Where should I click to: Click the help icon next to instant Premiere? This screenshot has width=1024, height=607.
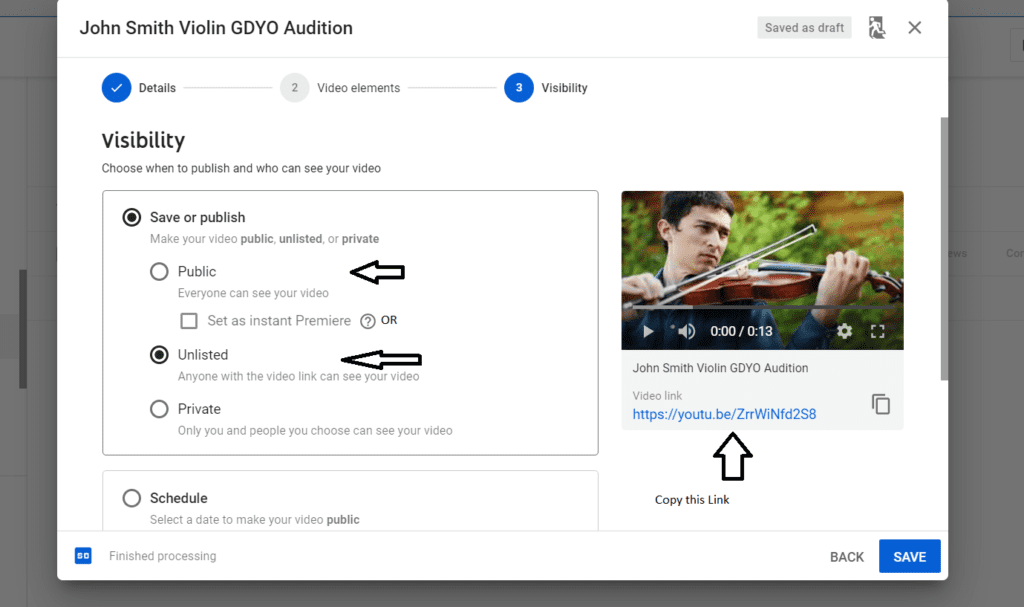pos(367,321)
